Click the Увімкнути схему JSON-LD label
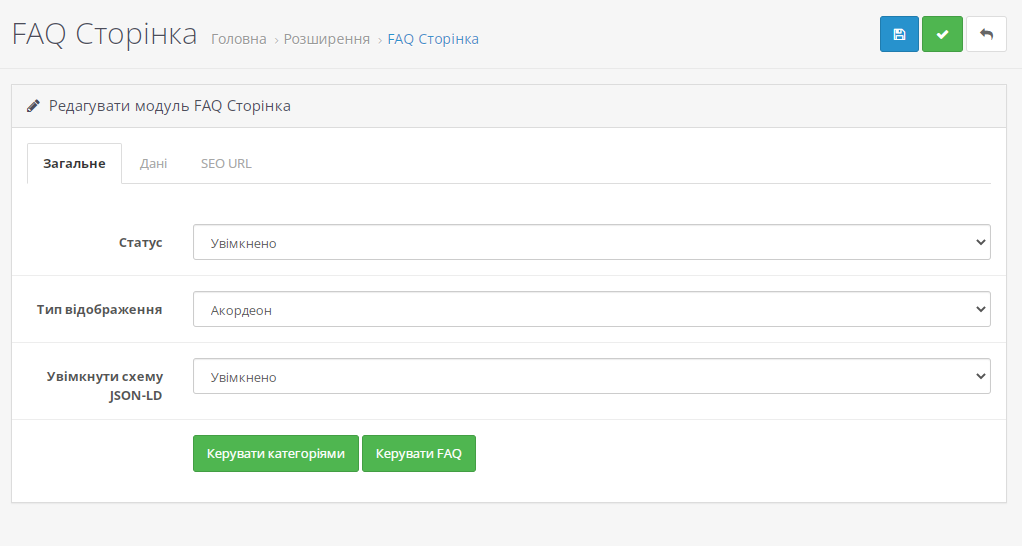This screenshot has width=1022, height=546. pyautogui.click(x=104, y=386)
